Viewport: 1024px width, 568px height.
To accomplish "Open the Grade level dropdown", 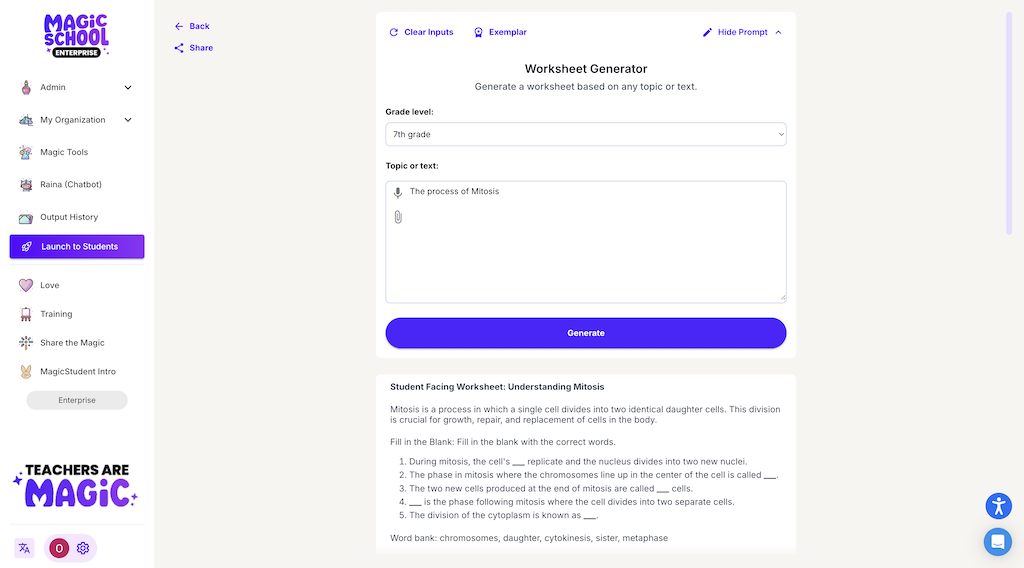I will pos(586,134).
